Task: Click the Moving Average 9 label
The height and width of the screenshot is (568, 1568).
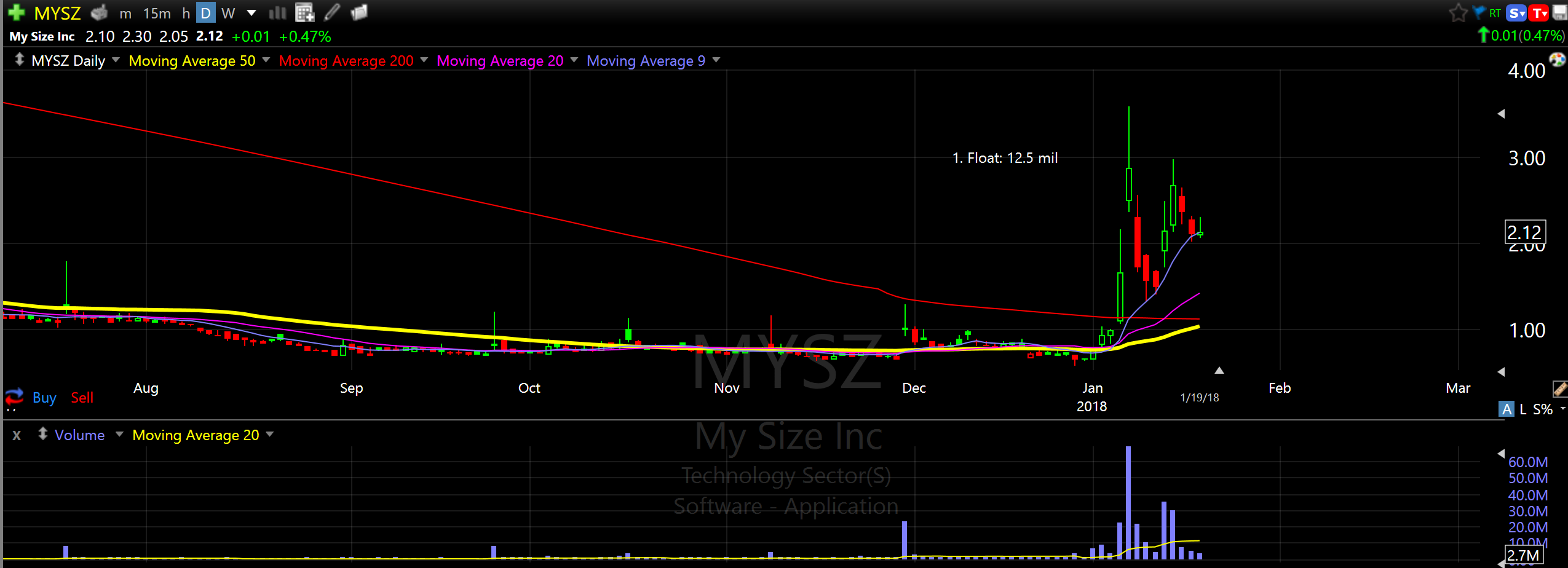Action: pyautogui.click(x=646, y=61)
